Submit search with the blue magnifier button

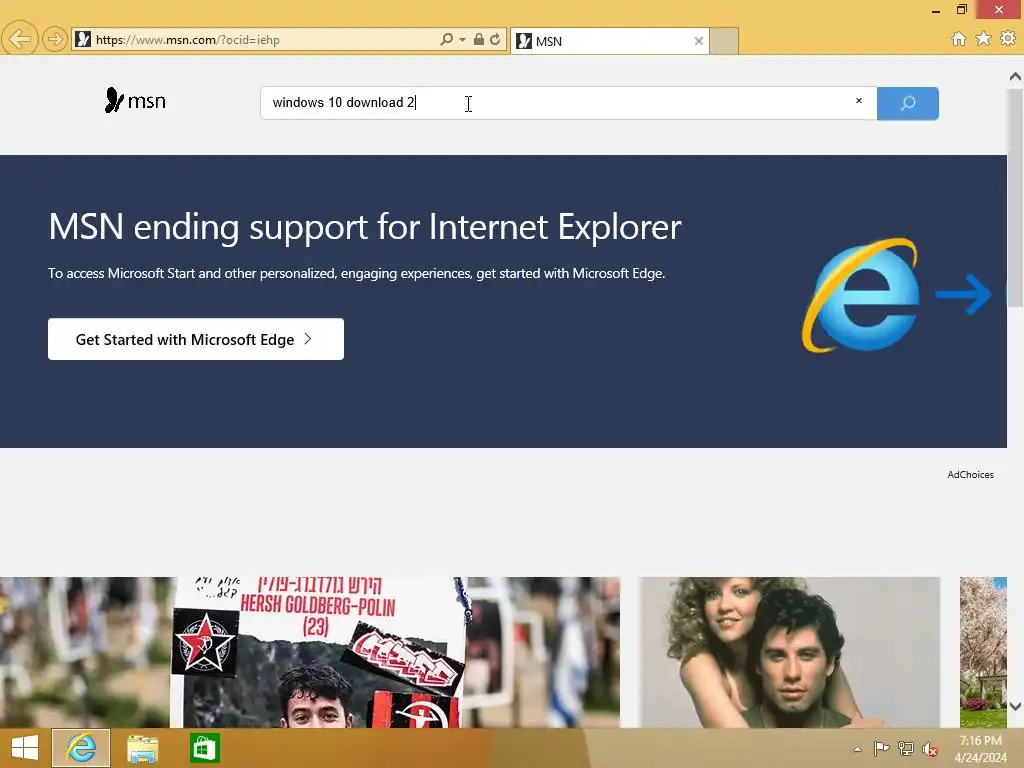(x=908, y=103)
